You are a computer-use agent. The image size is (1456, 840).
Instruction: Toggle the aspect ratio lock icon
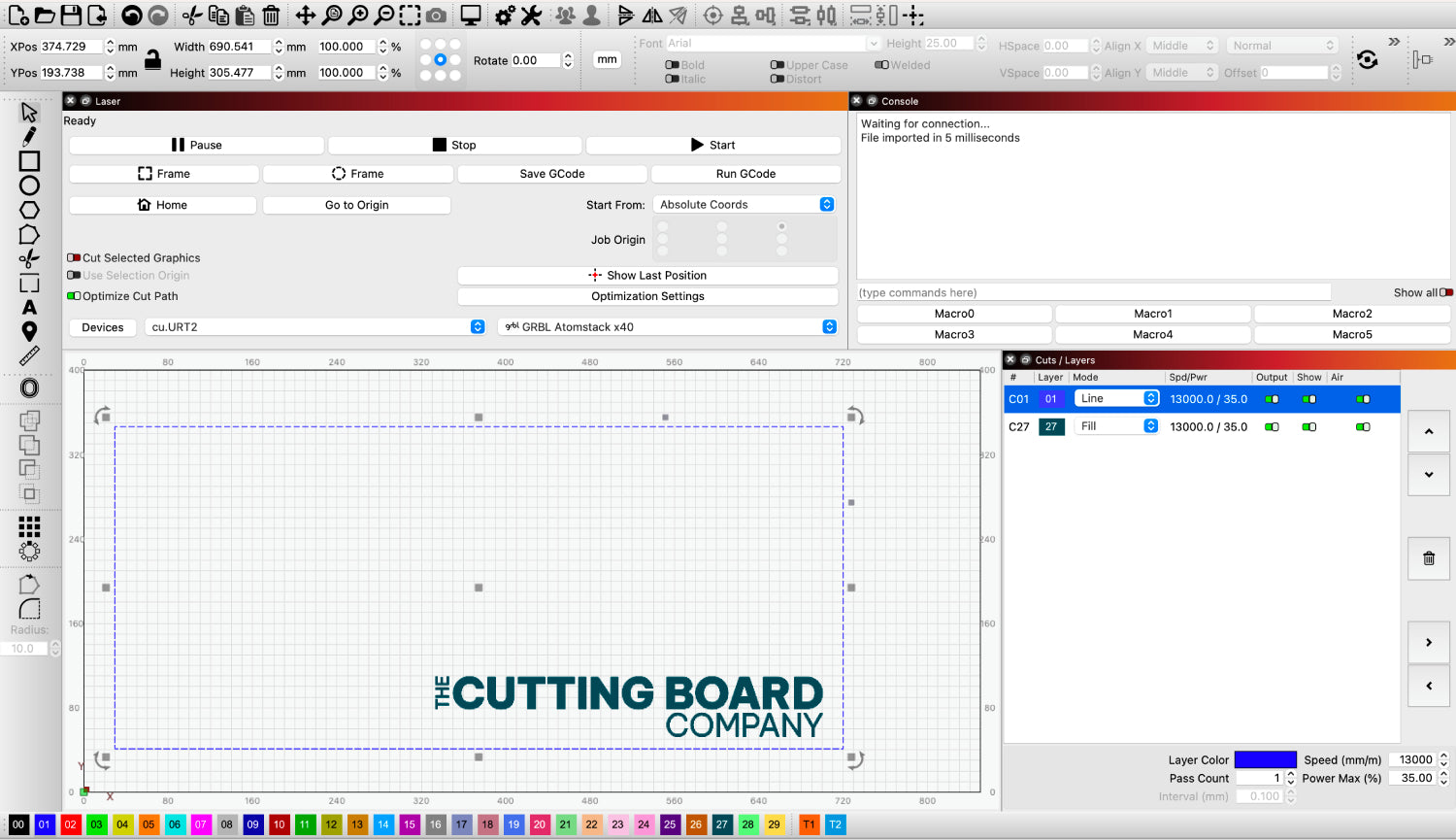[x=152, y=59]
